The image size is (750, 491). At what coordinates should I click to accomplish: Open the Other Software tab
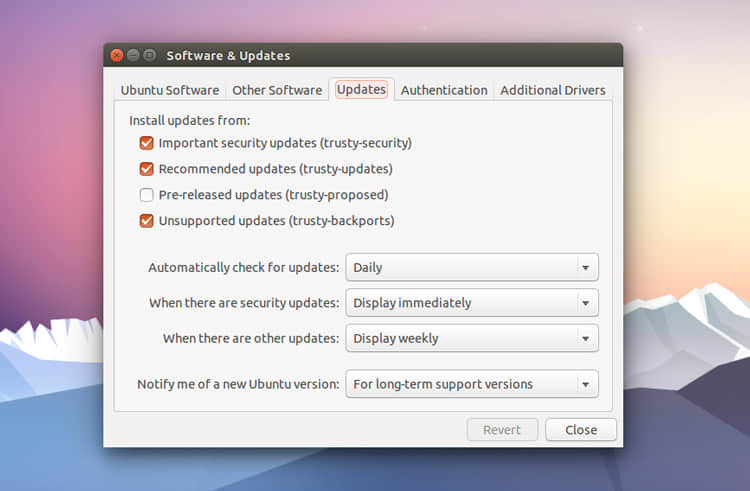coord(277,90)
